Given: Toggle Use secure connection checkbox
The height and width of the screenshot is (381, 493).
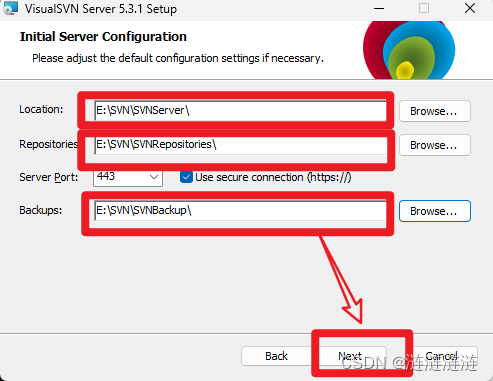Looking at the screenshot, I should click(186, 177).
